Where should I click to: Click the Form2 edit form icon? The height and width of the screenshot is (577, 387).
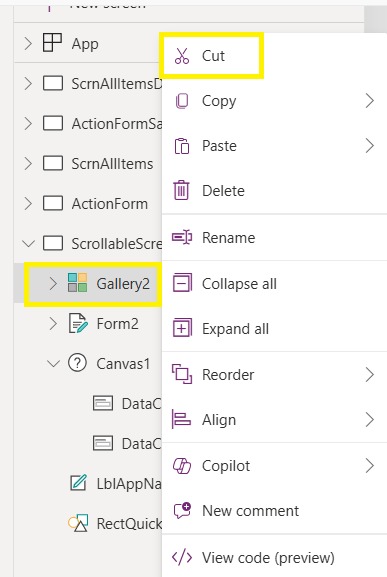point(78,323)
